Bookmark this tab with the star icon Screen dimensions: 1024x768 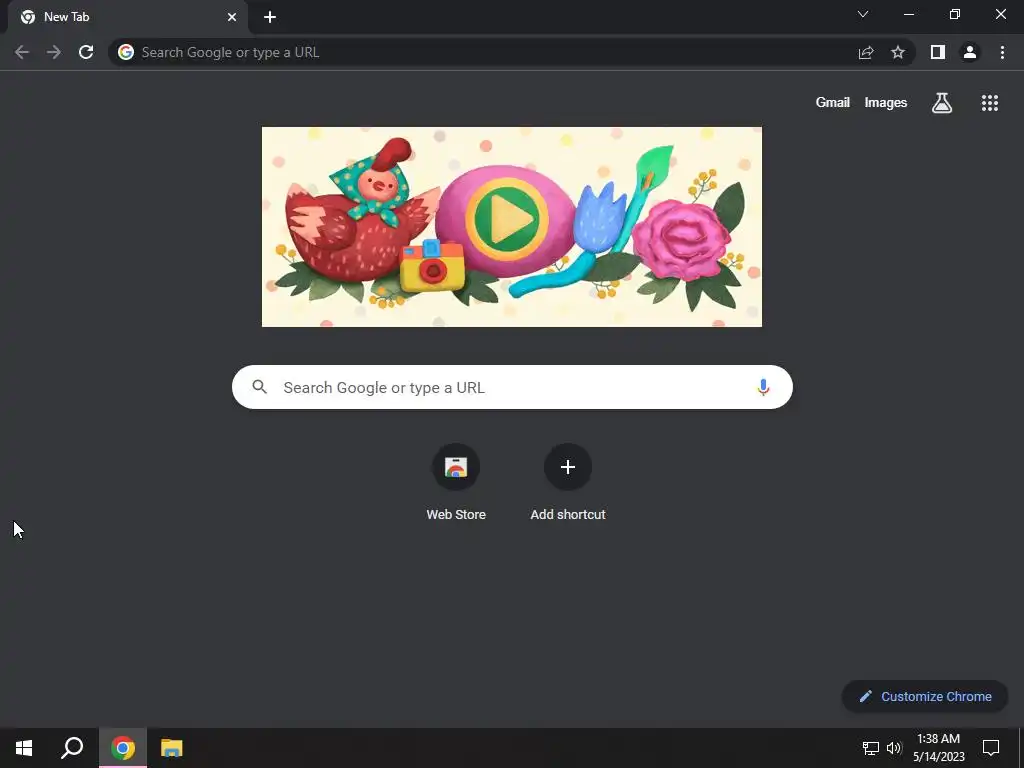tap(898, 52)
